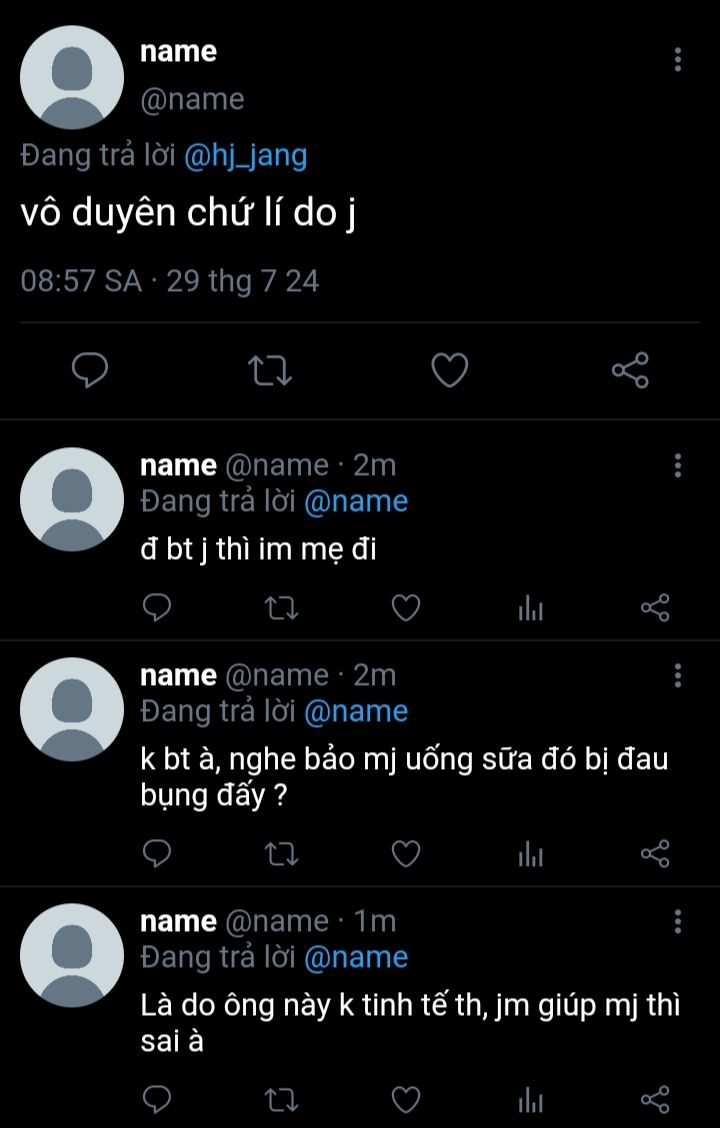Reply to the main tweet

91,371
